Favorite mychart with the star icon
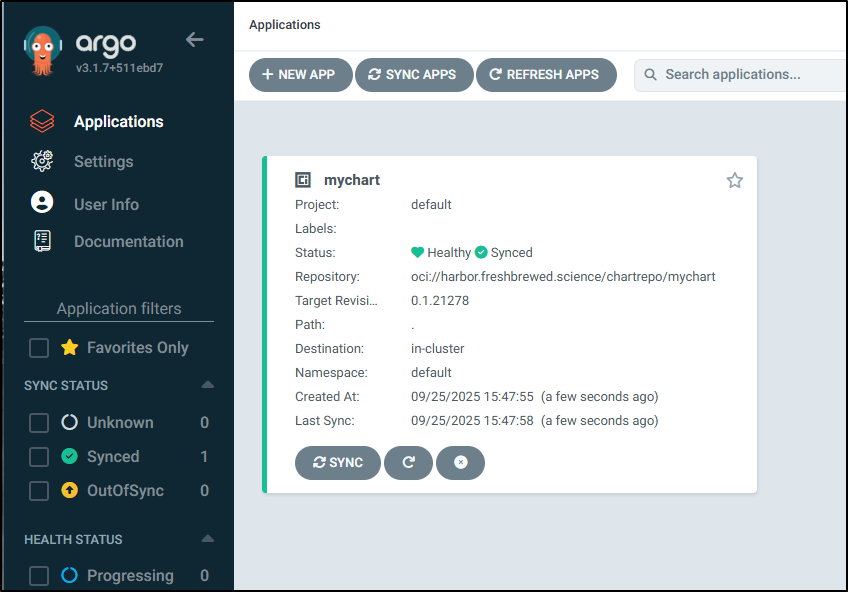Image resolution: width=848 pixels, height=592 pixels. (735, 180)
